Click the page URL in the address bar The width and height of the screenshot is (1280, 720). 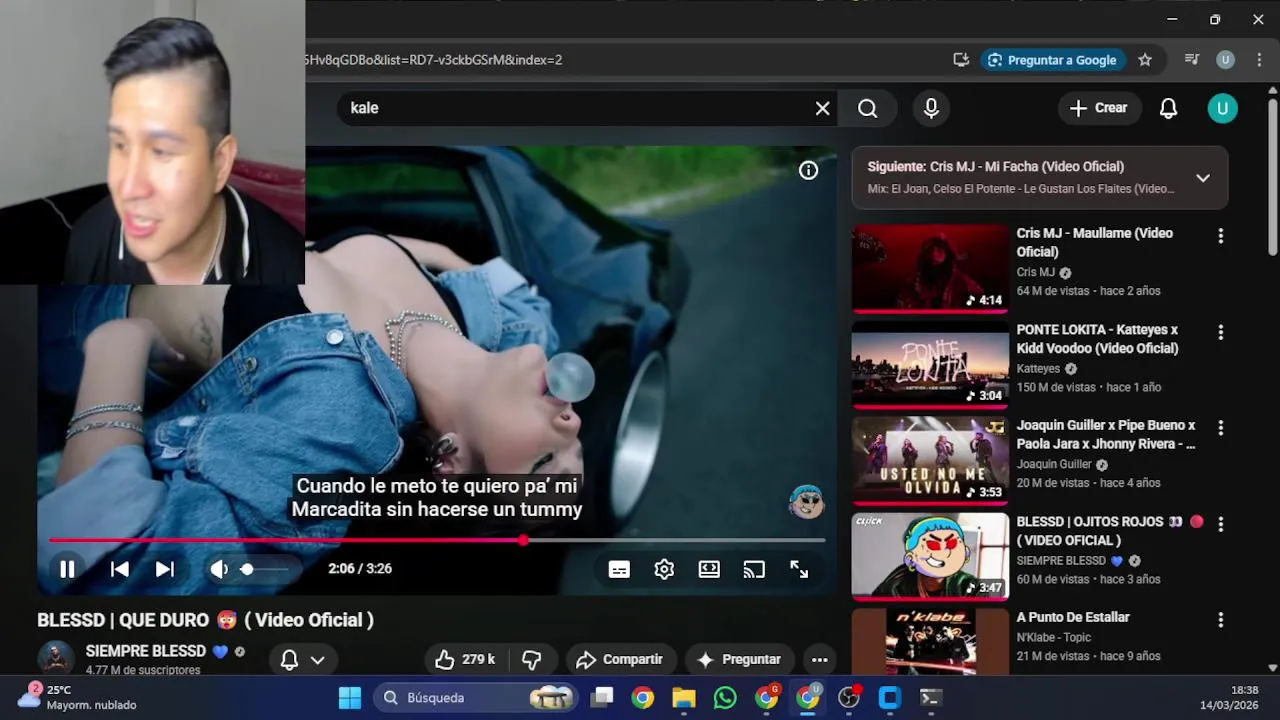coord(433,60)
